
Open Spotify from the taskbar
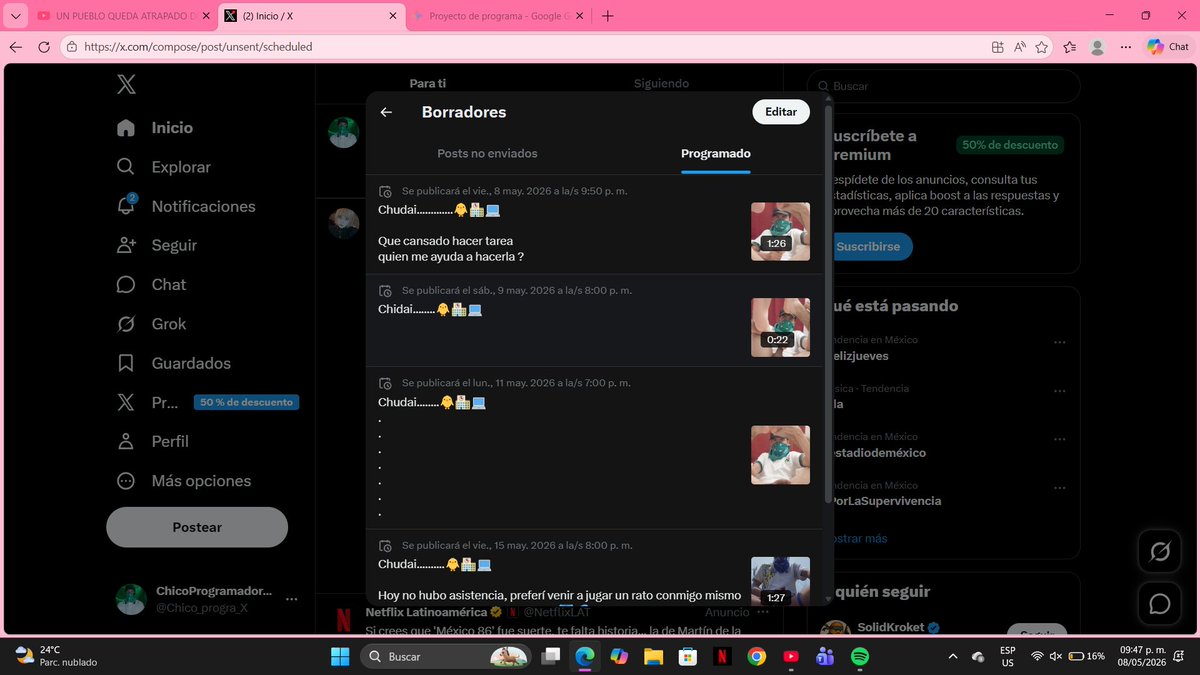point(859,657)
